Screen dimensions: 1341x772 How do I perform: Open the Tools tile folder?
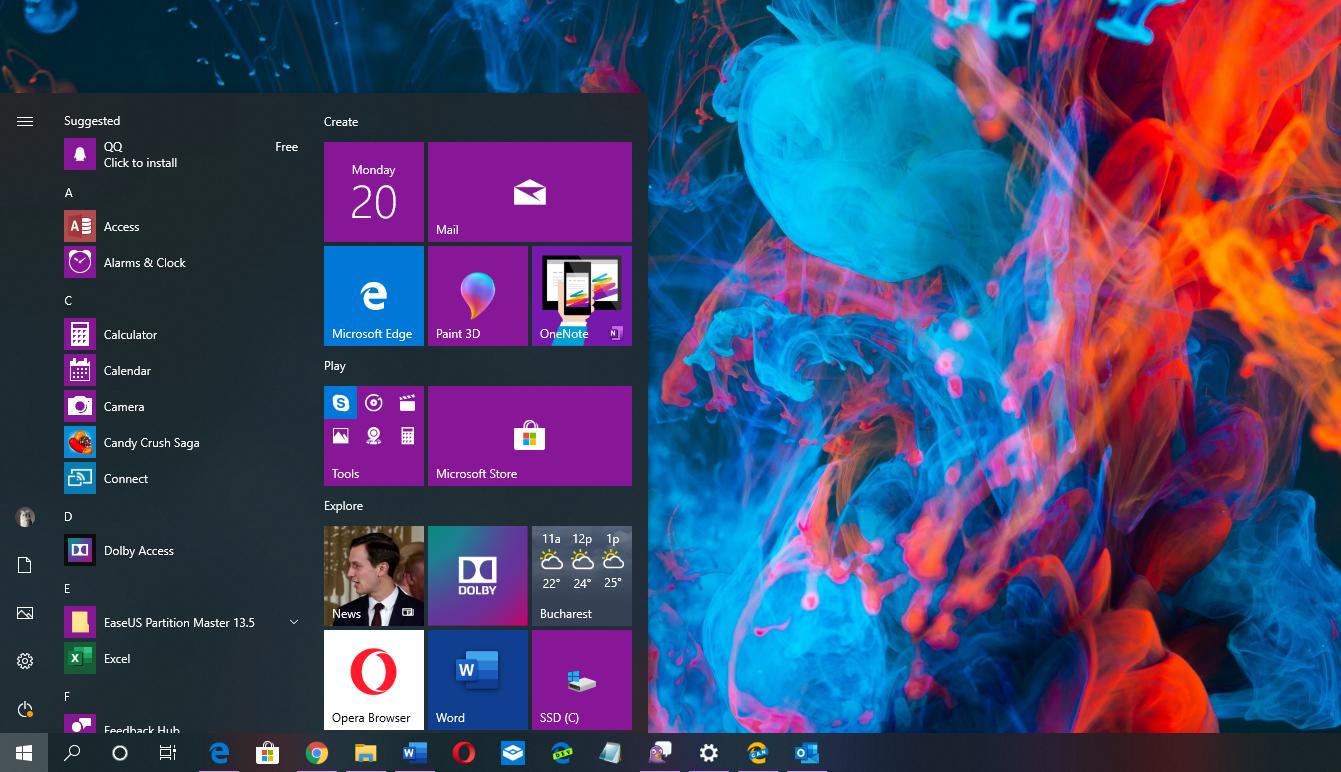point(373,436)
